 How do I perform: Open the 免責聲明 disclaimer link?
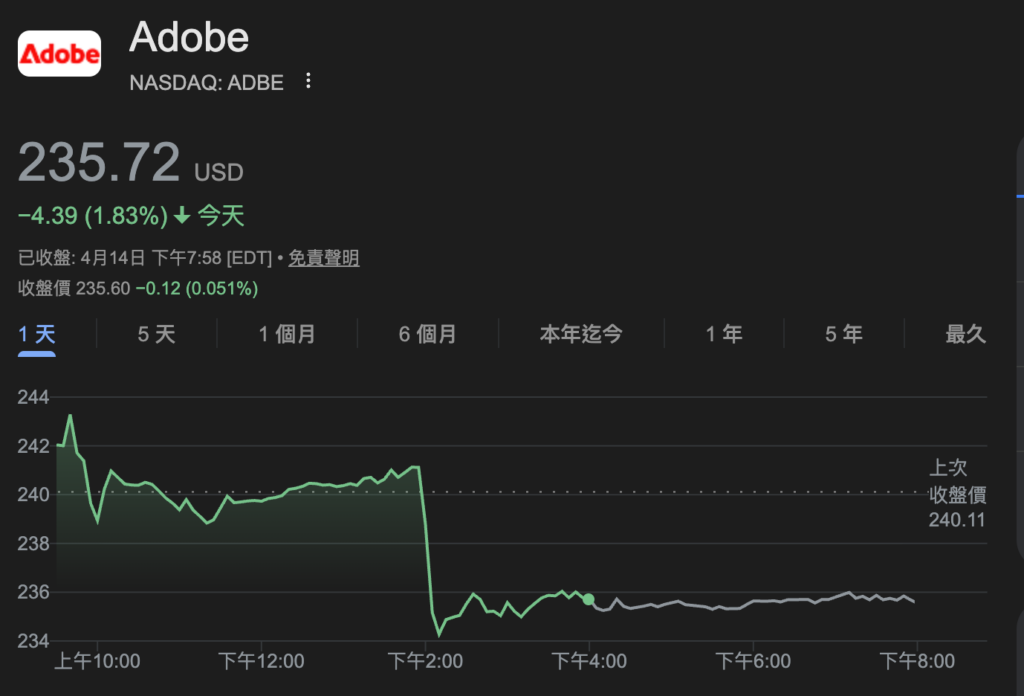tap(324, 258)
